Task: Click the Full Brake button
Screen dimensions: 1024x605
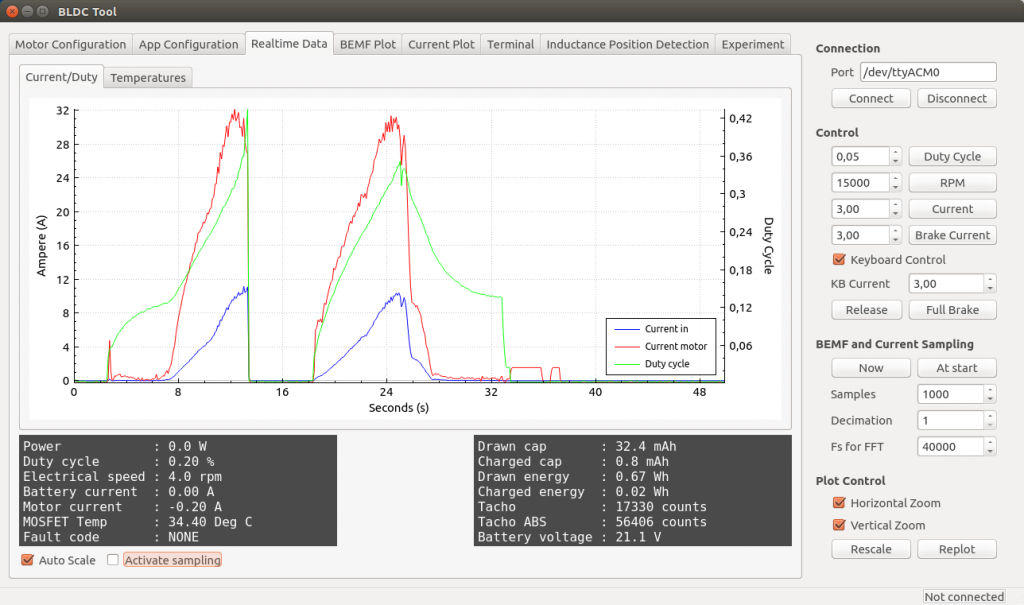Action: tap(952, 310)
